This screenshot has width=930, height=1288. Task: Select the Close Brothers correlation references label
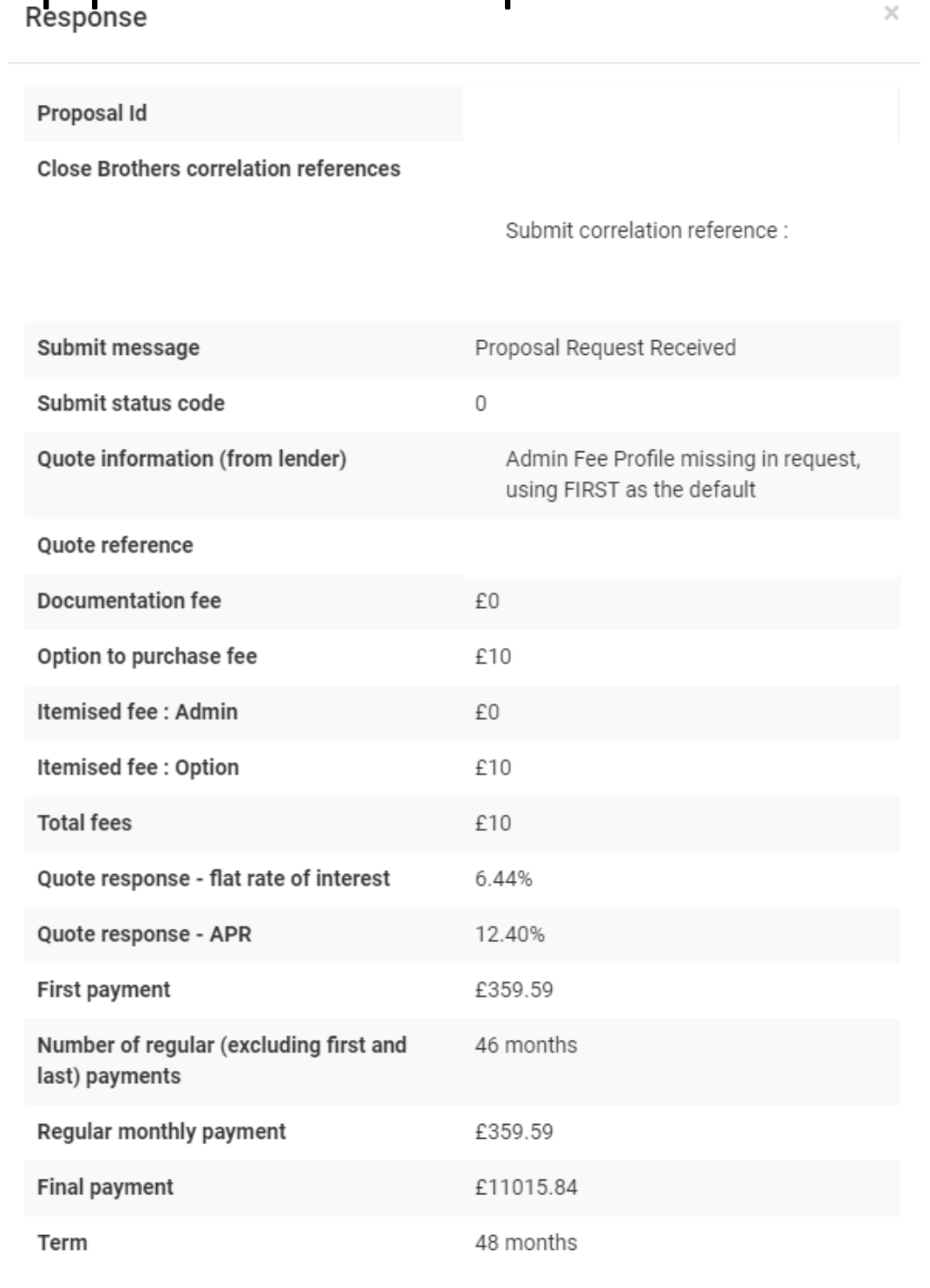coord(219,169)
